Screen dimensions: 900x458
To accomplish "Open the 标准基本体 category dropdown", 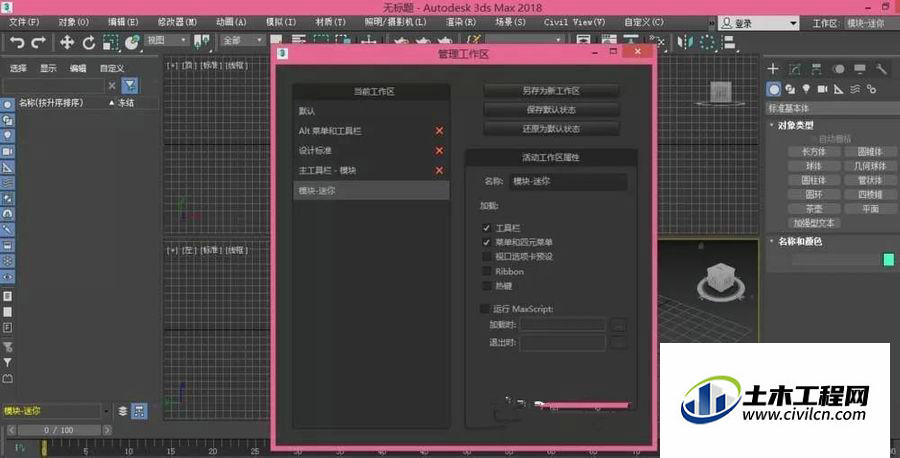I will (x=832, y=108).
